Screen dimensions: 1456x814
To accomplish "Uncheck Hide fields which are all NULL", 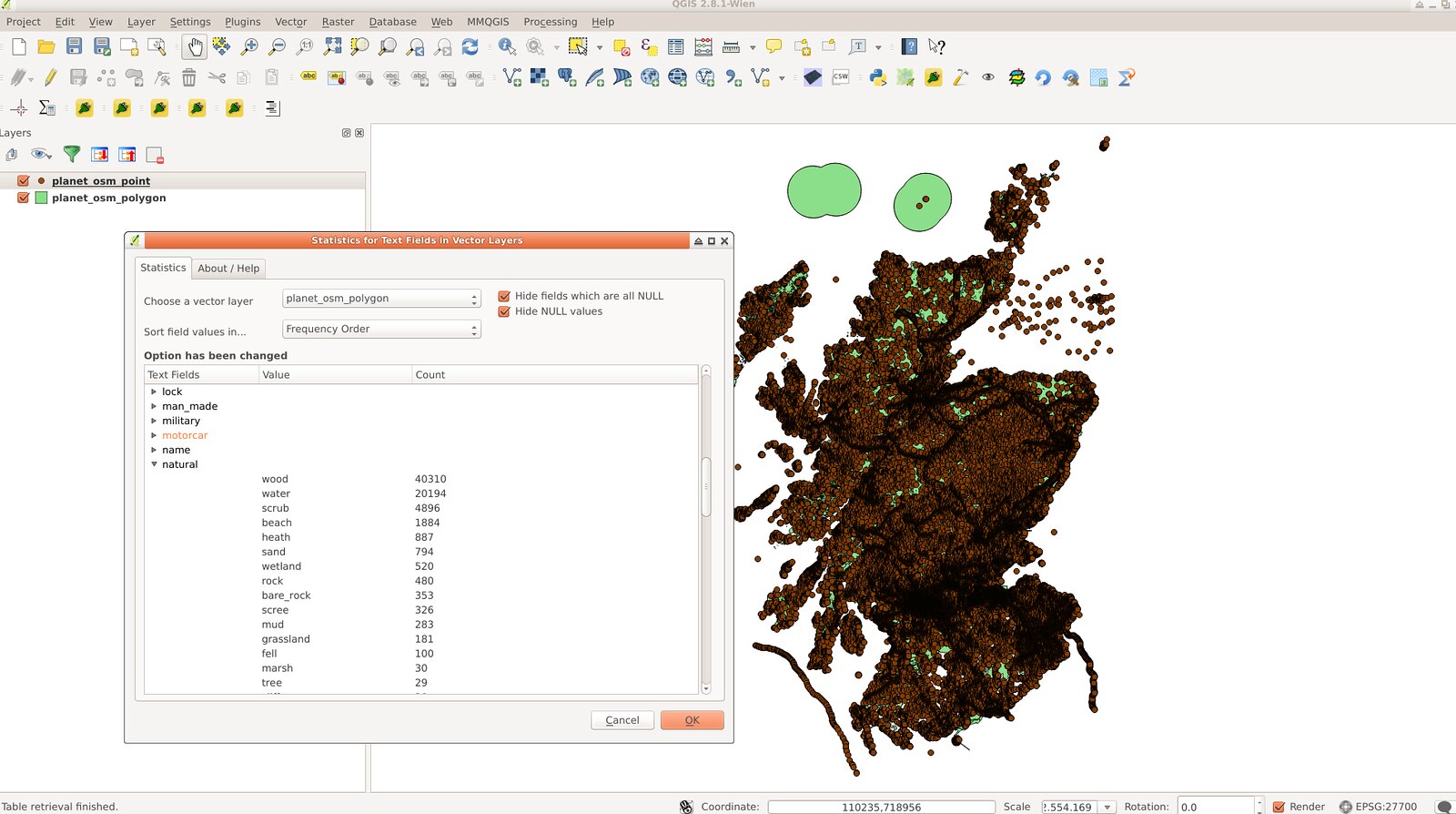I will pyautogui.click(x=504, y=296).
